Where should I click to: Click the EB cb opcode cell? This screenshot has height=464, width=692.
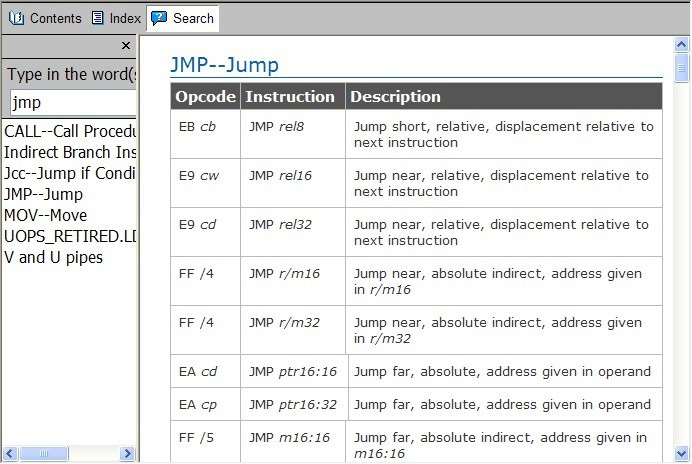coord(205,134)
